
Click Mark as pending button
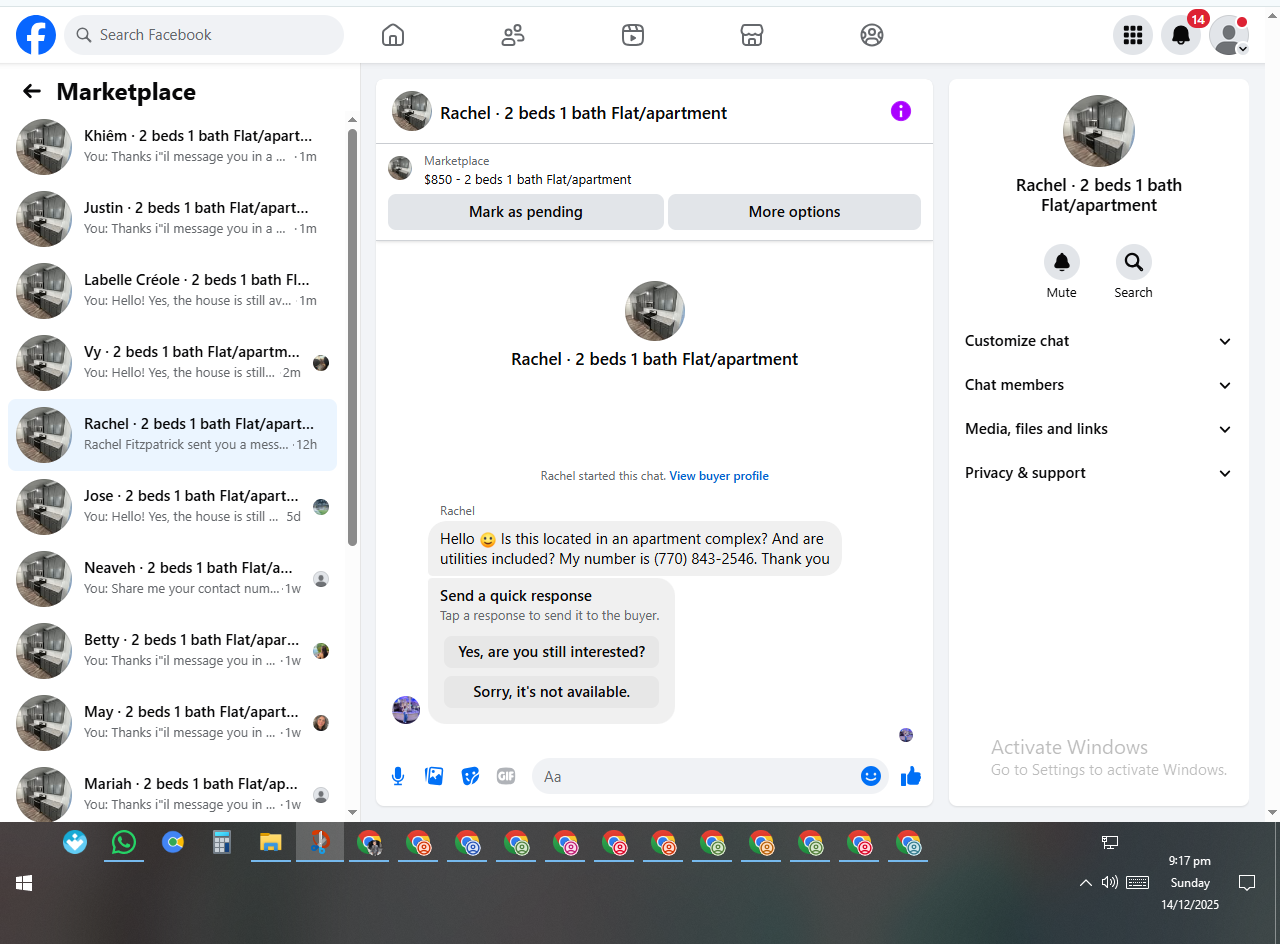526,212
